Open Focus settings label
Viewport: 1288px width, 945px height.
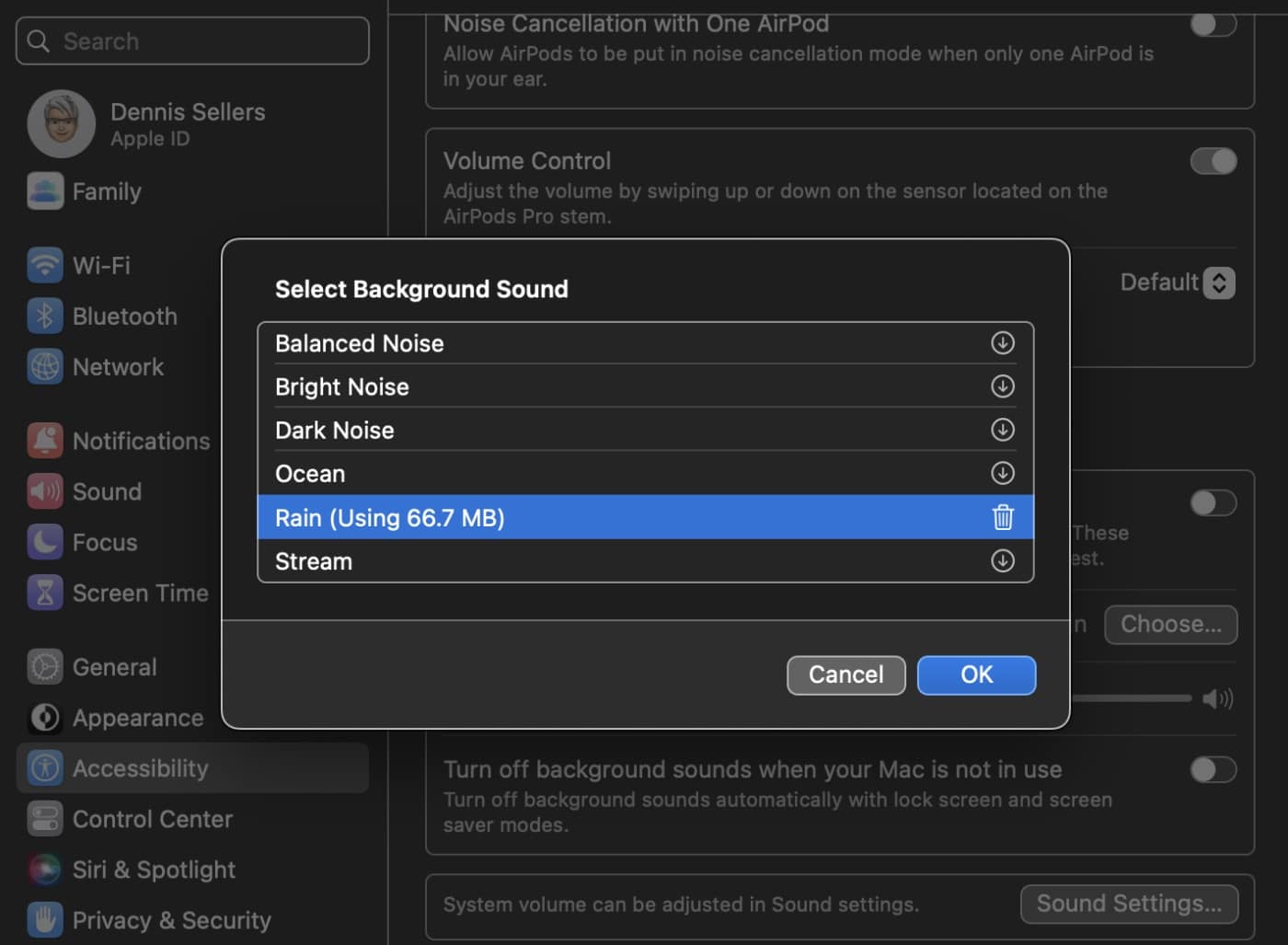tap(105, 542)
